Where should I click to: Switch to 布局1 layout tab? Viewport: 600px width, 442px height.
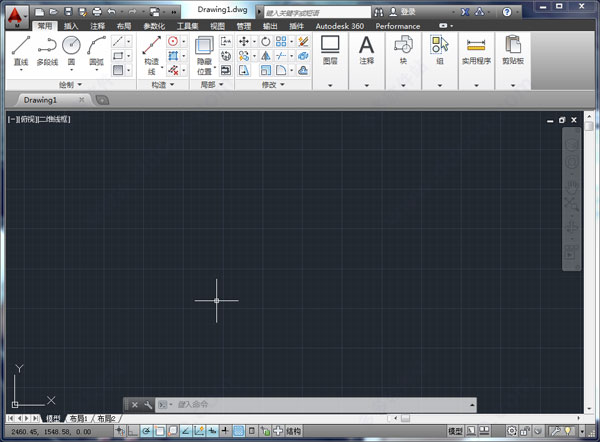pos(79,418)
